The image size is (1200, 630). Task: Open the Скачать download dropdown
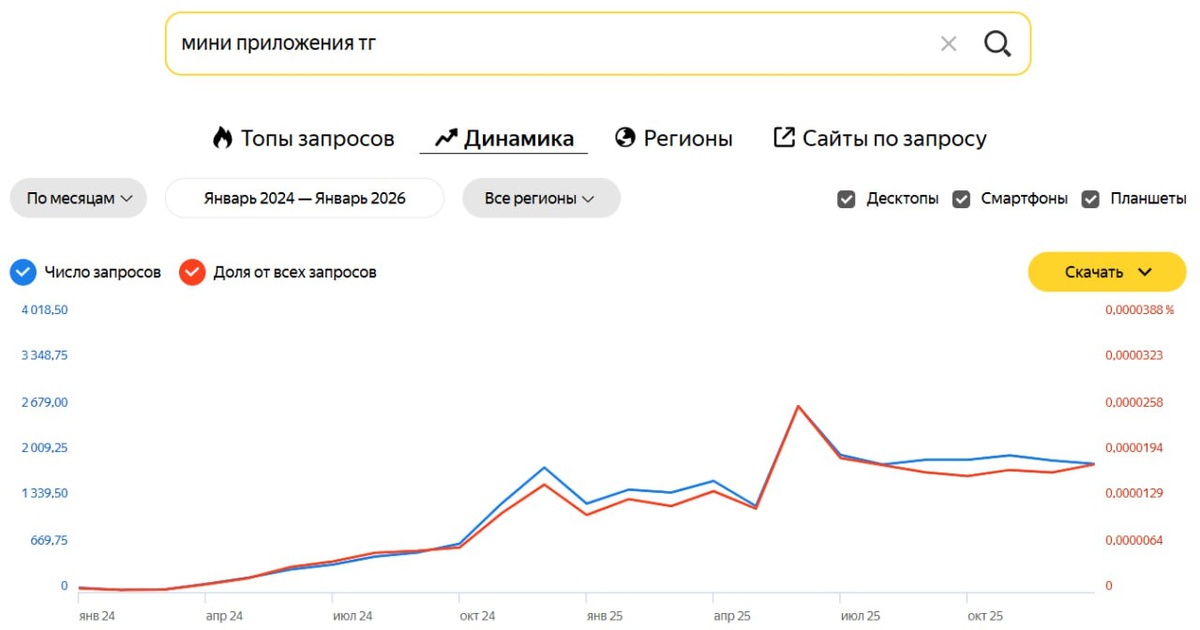1107,272
